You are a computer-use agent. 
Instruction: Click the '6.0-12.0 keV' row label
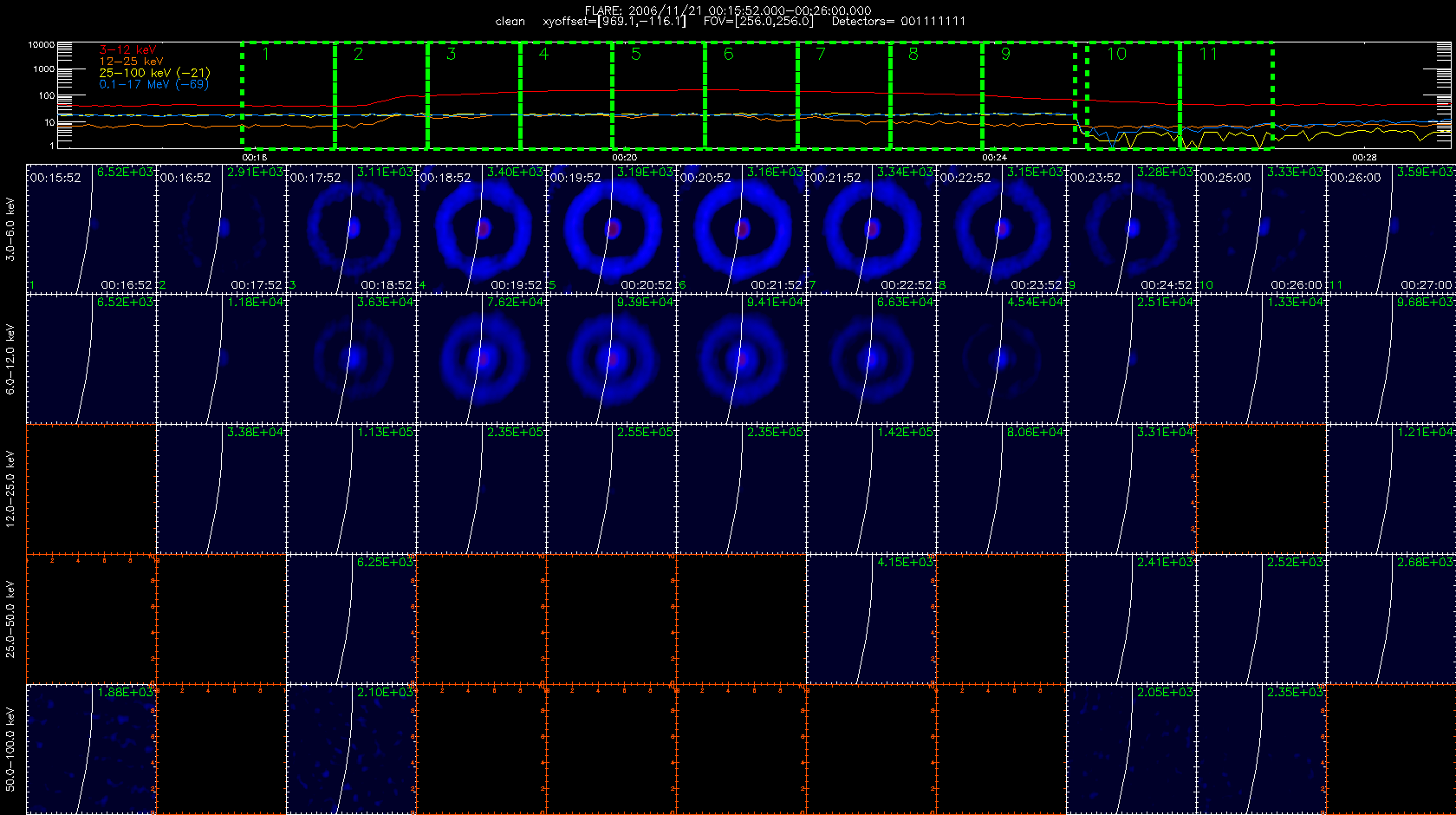[x=10, y=359]
